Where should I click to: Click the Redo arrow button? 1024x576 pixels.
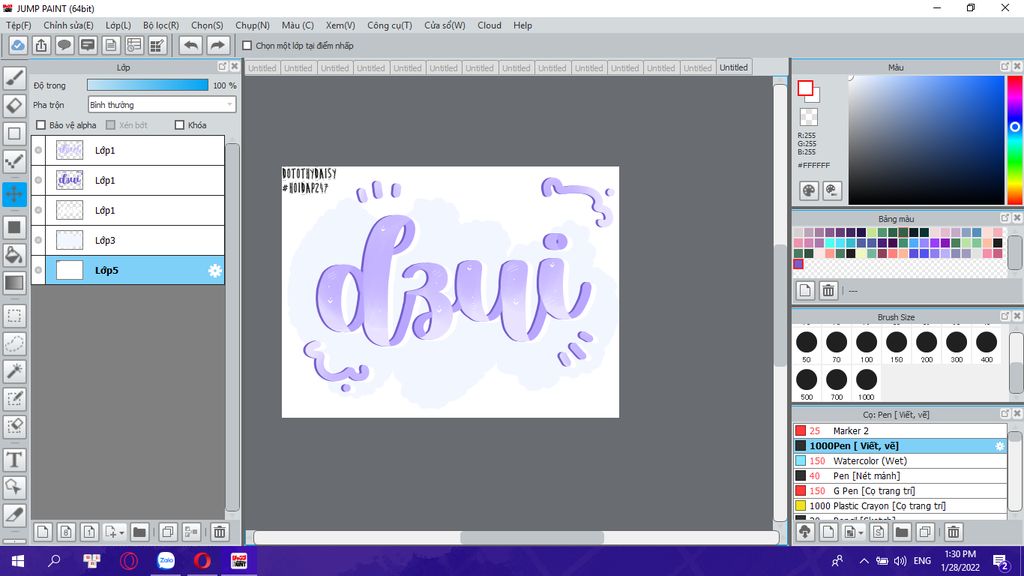point(217,46)
